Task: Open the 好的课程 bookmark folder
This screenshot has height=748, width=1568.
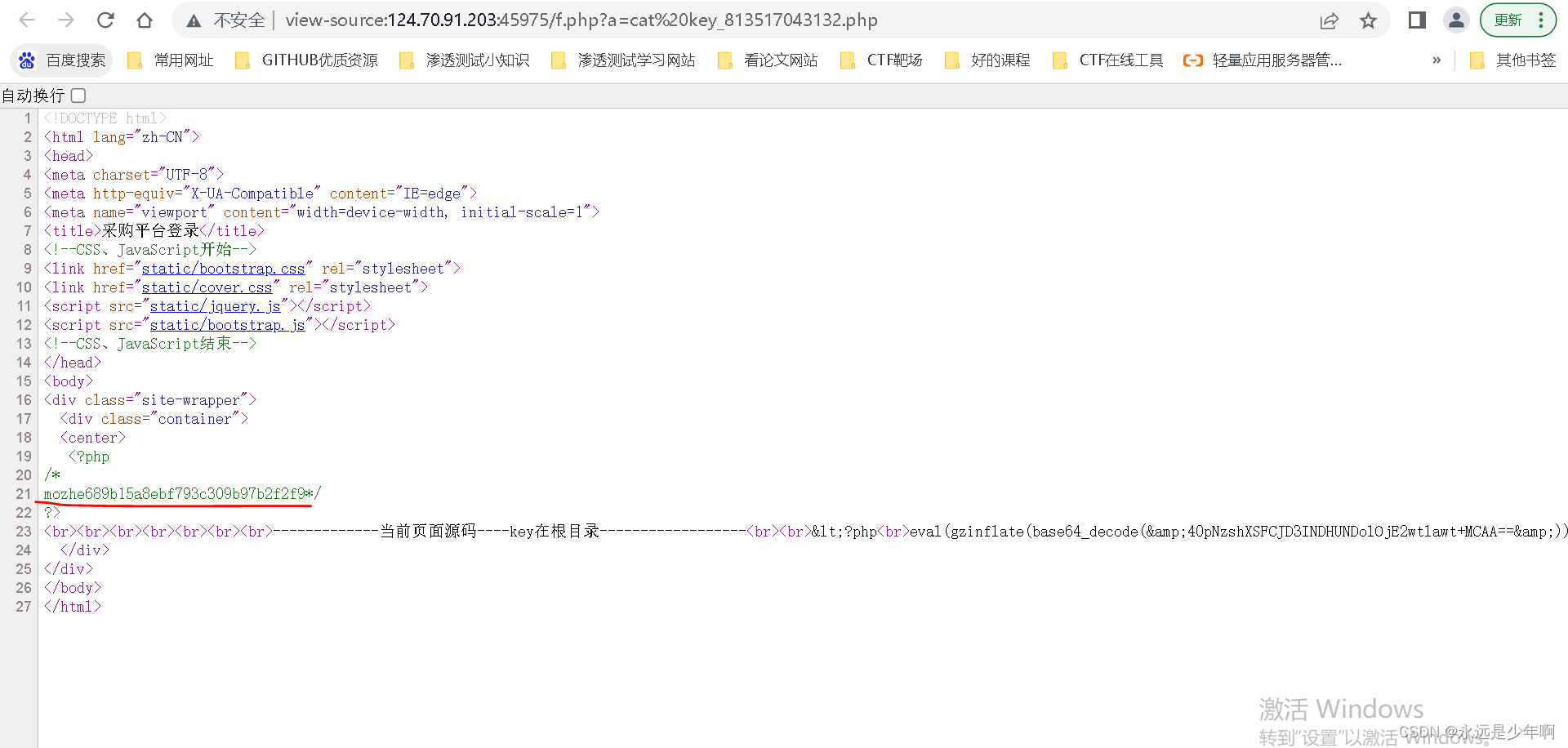Action: coord(987,60)
